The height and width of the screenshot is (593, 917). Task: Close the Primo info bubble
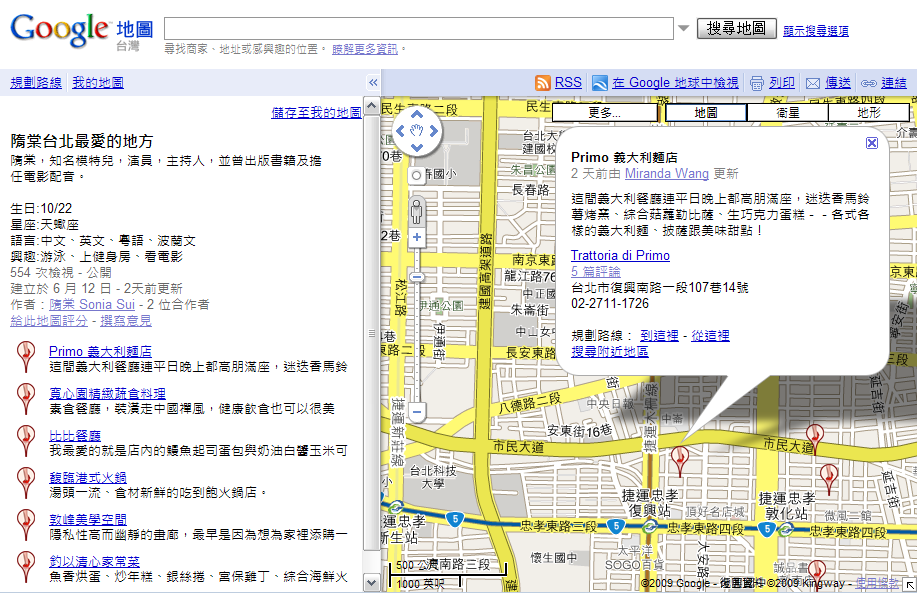click(871, 143)
